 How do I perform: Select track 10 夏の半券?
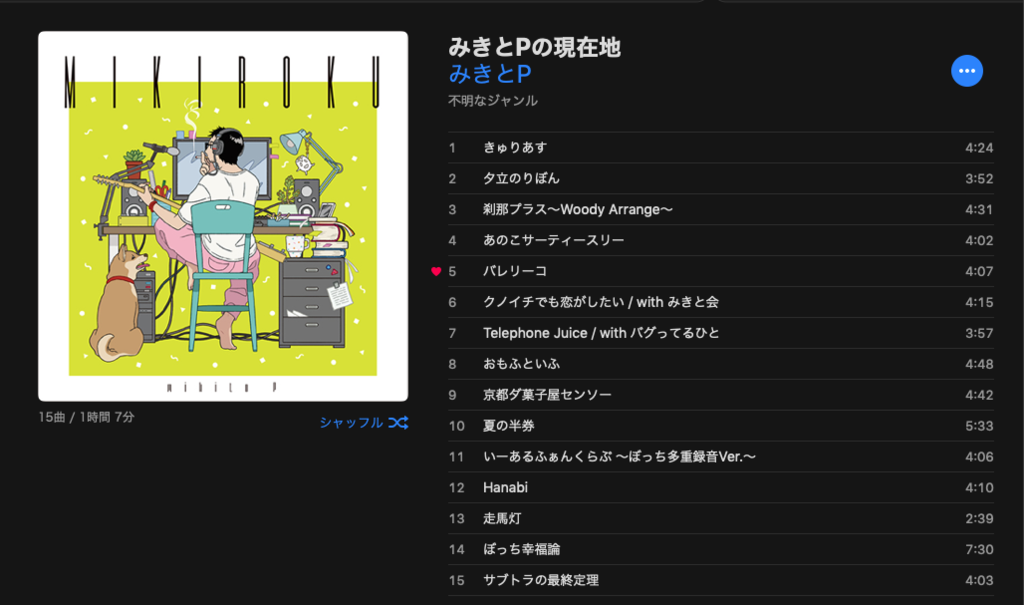pyautogui.click(x=721, y=426)
